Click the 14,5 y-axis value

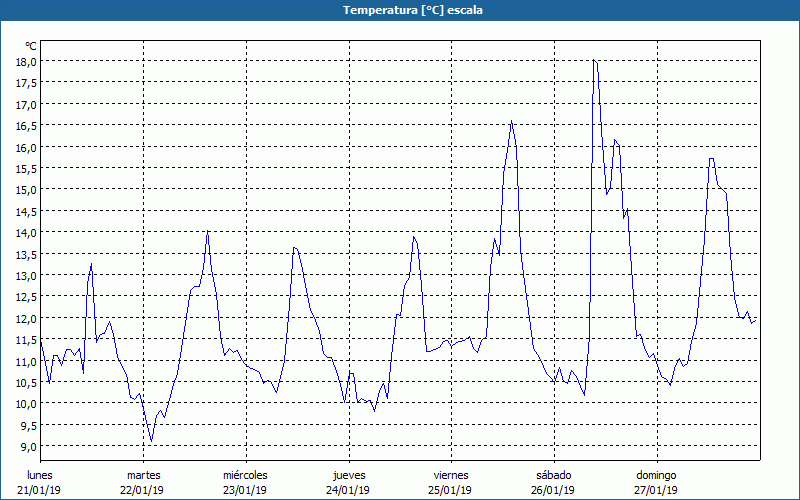27,211
